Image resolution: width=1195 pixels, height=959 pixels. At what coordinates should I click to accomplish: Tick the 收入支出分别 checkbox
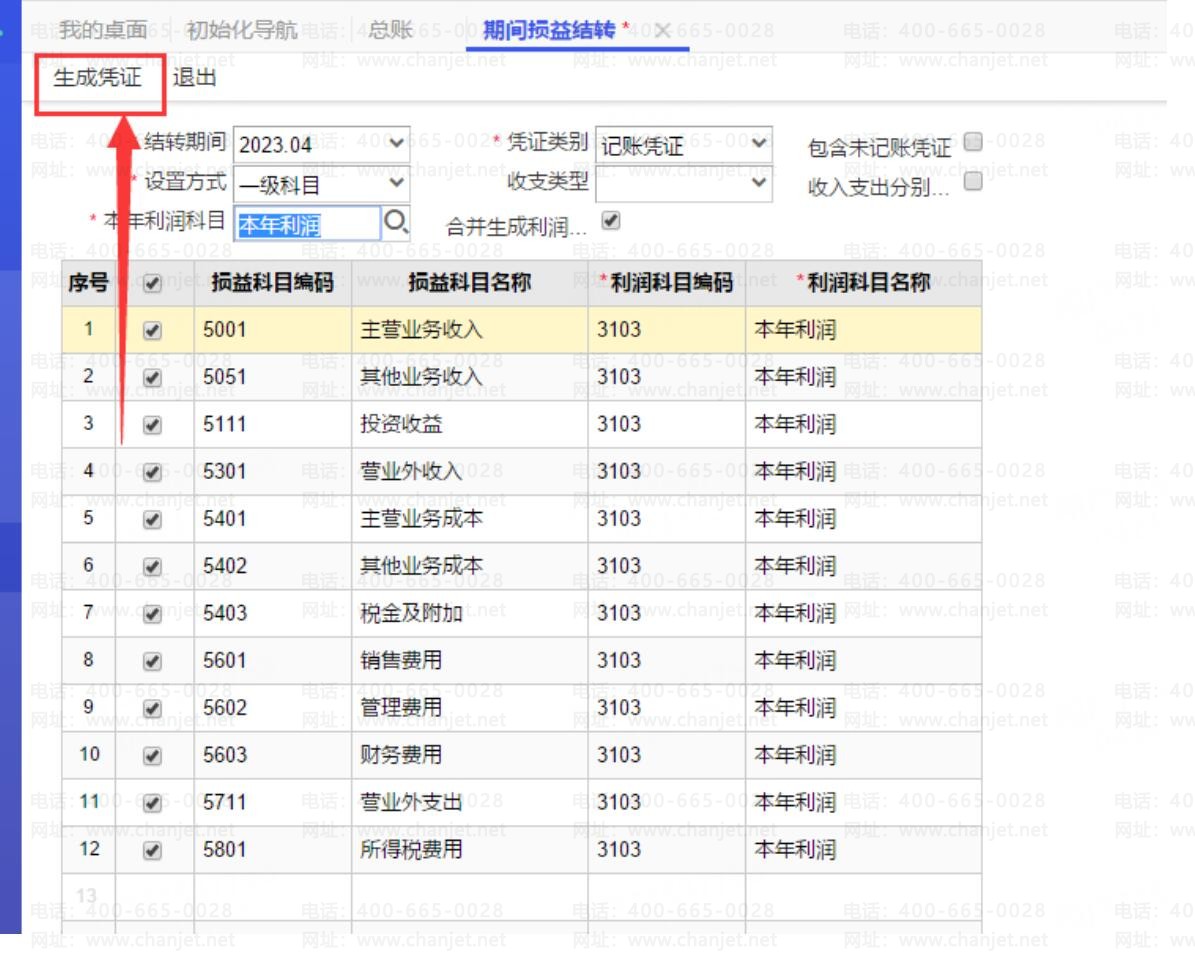point(972,181)
